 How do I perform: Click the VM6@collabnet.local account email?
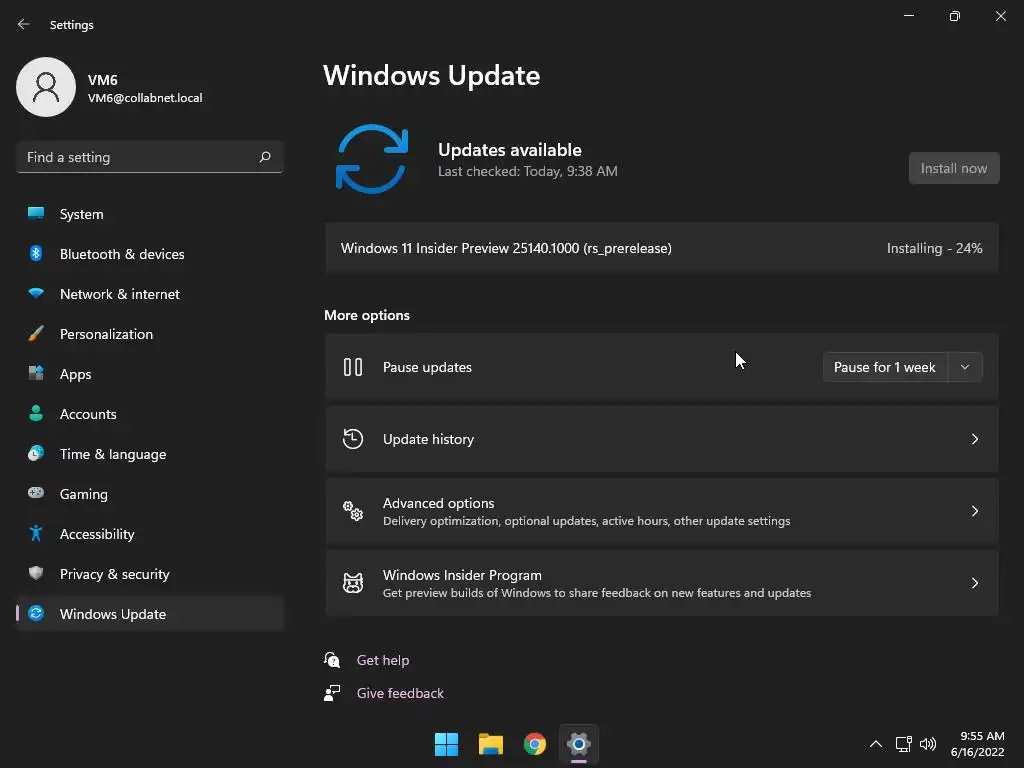tap(145, 98)
